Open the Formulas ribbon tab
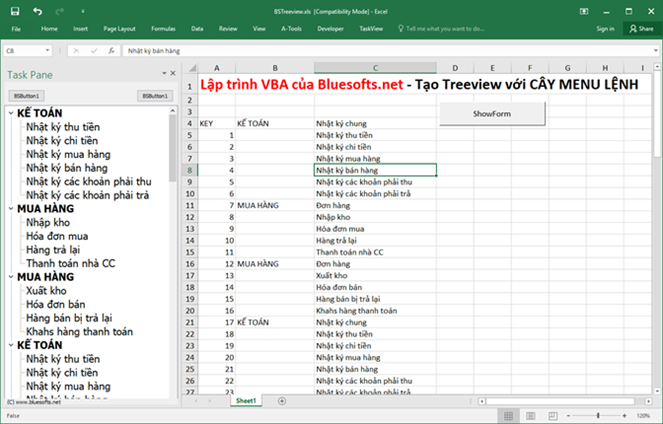 pyautogui.click(x=163, y=29)
